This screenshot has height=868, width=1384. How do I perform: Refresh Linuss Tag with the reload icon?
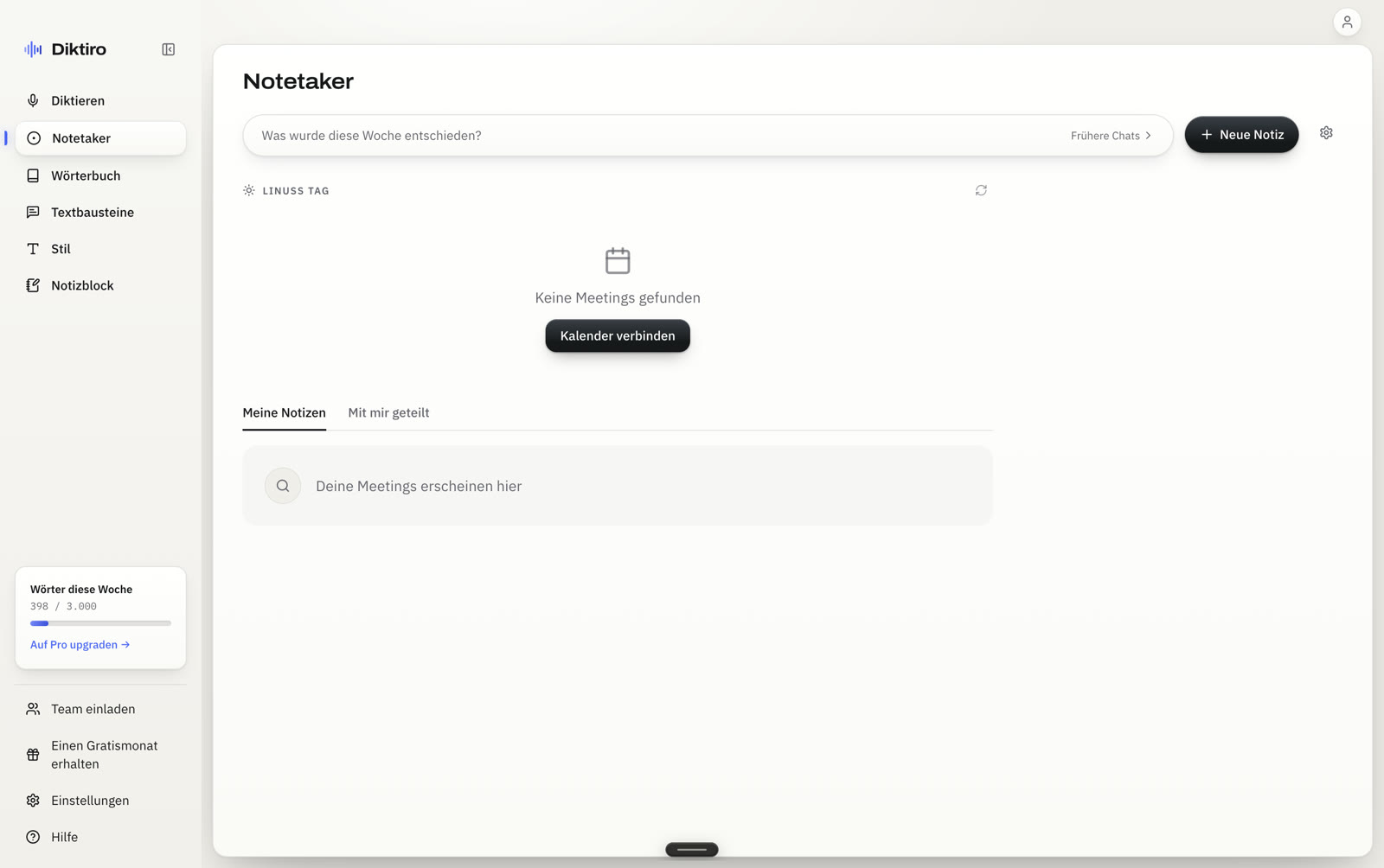pos(981,190)
